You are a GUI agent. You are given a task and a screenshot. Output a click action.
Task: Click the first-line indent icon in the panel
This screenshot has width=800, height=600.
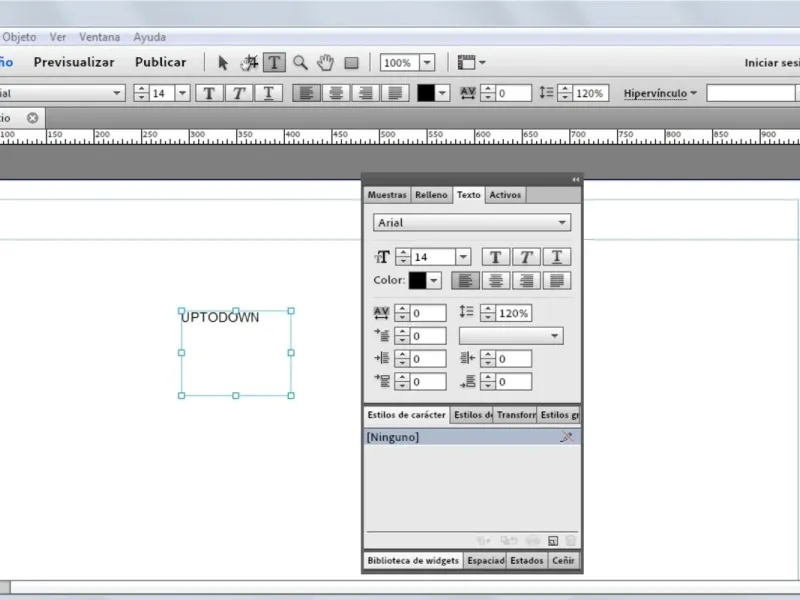point(382,335)
